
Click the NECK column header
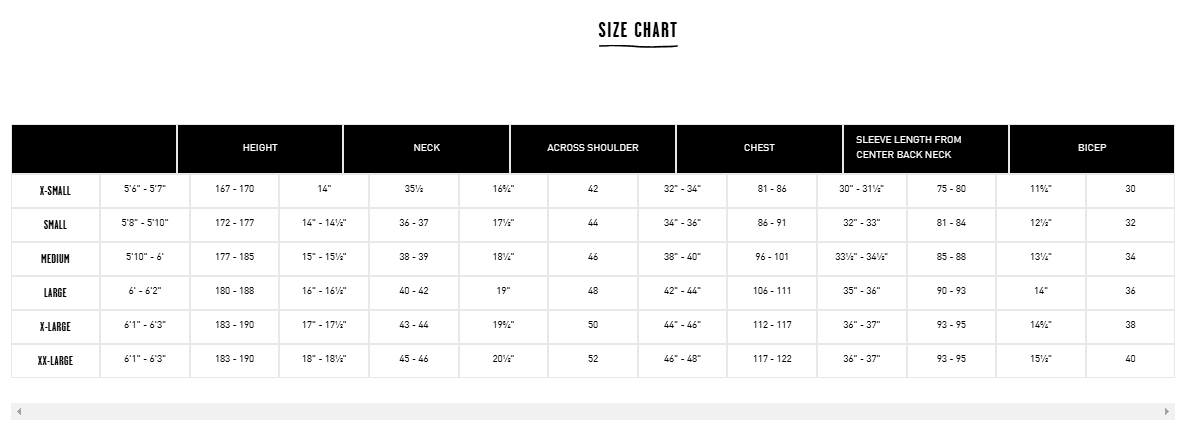(427, 148)
